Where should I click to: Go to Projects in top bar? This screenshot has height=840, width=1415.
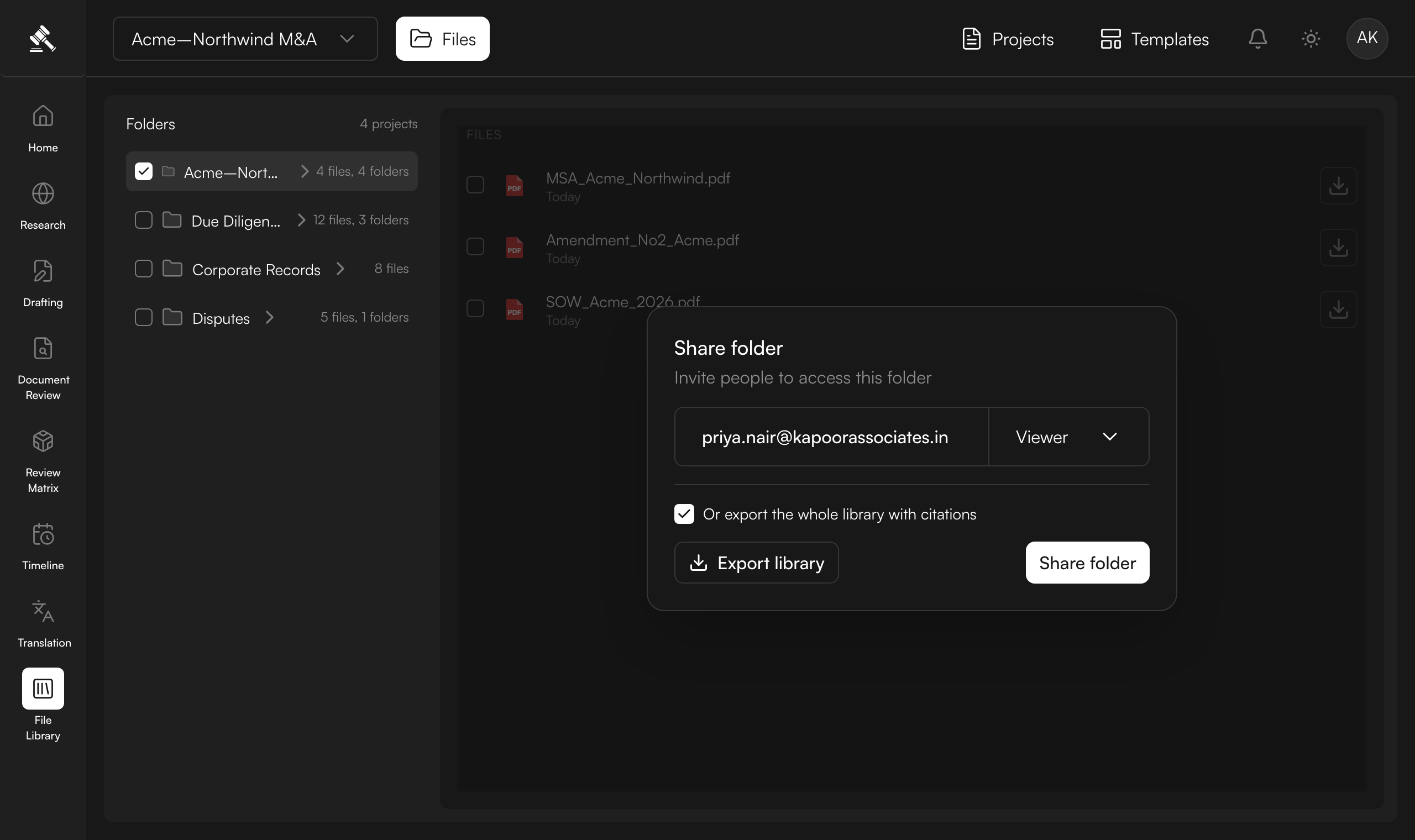[1008, 39]
